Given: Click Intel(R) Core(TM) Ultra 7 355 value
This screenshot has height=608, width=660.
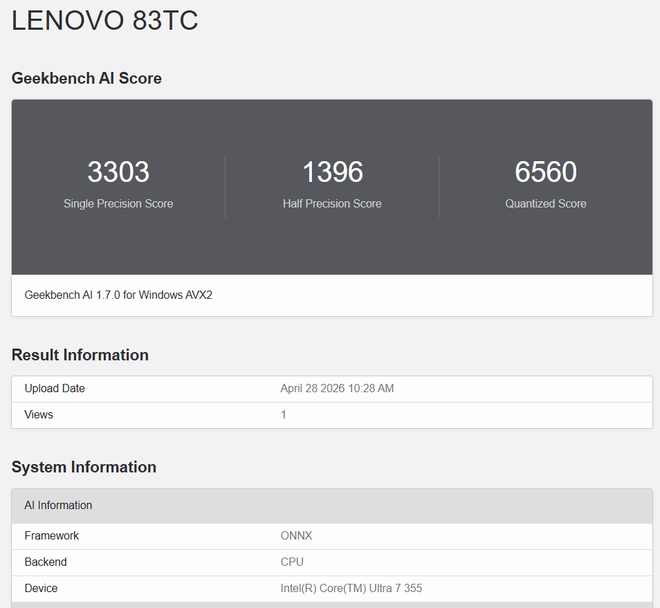Looking at the screenshot, I should pos(351,588).
